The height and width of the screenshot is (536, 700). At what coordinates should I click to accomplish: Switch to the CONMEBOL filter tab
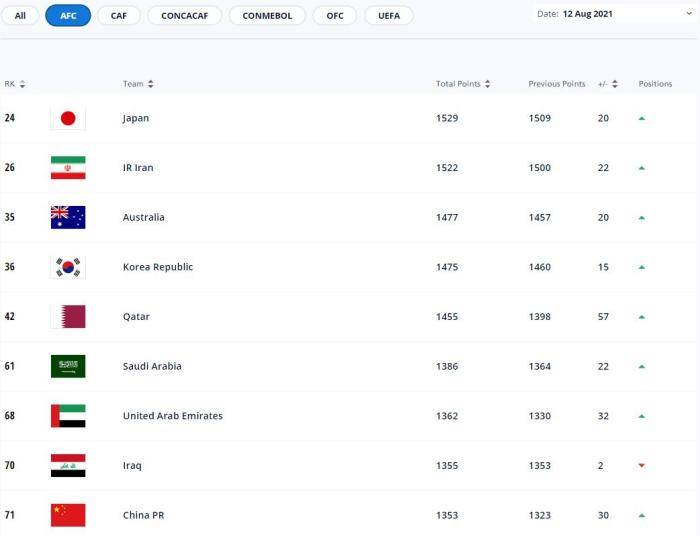[267, 16]
